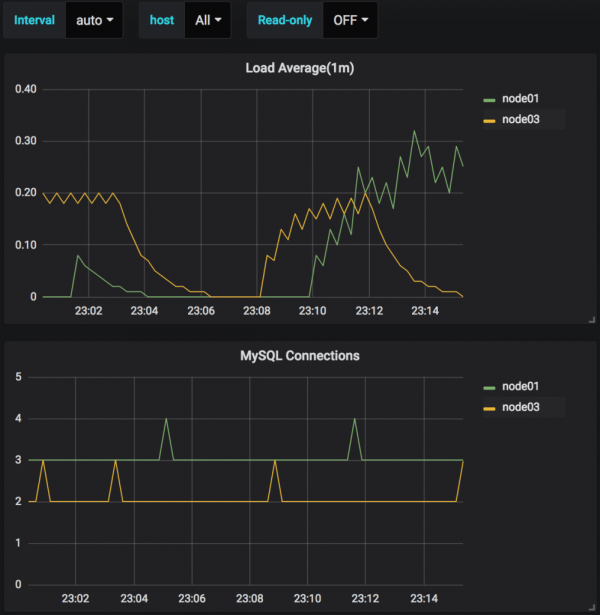Expand the host All dropdown
The width and height of the screenshot is (600, 615).
click(207, 20)
